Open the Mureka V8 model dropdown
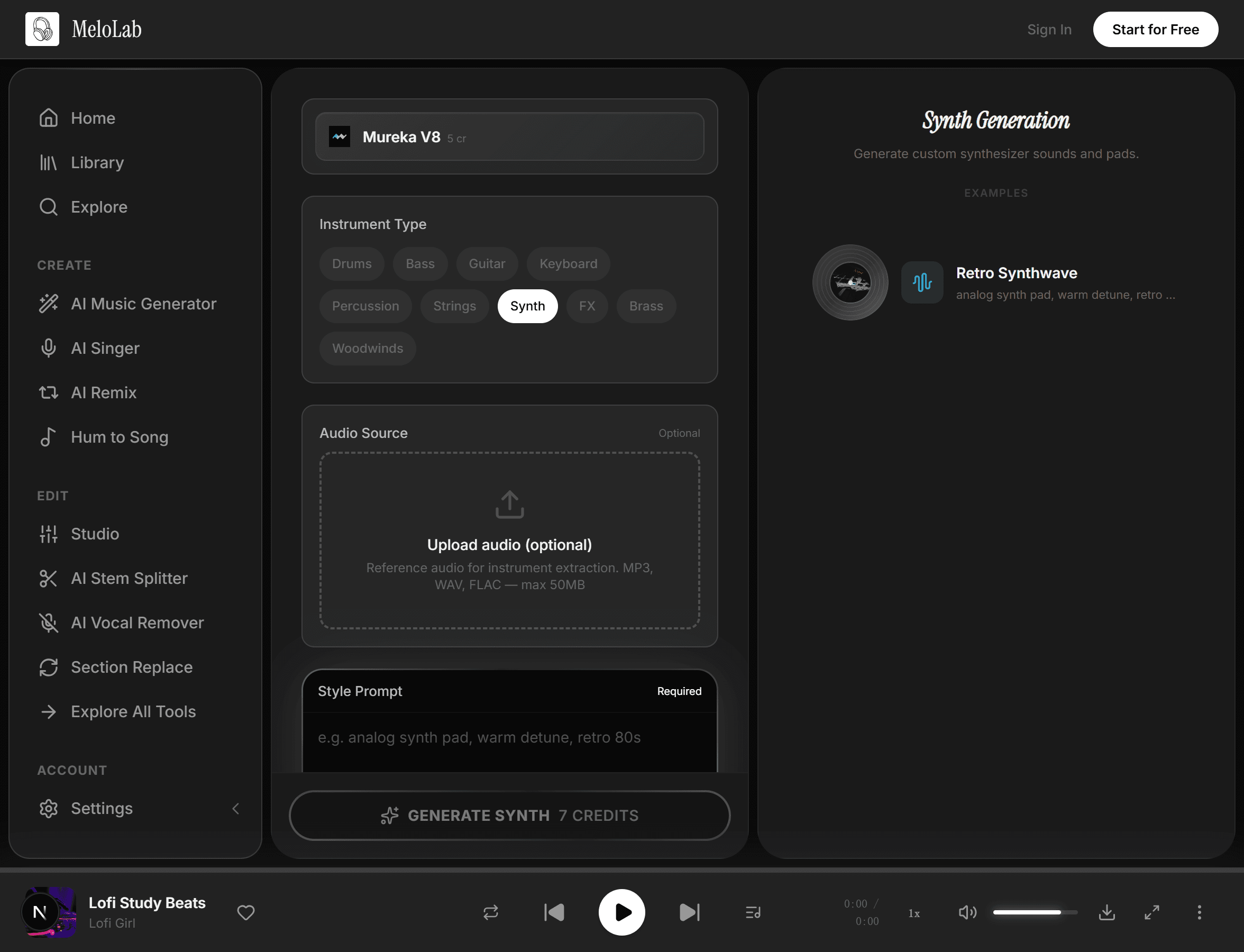 [x=509, y=136]
